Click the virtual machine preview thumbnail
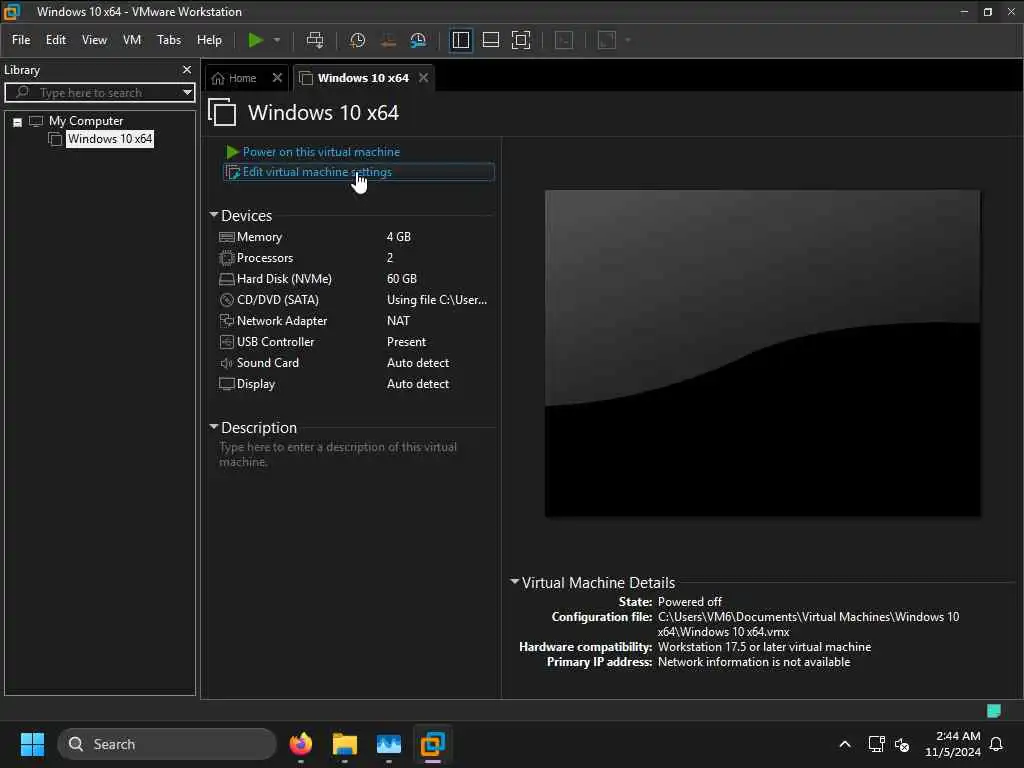Screen dimensions: 1024x768 (762, 353)
